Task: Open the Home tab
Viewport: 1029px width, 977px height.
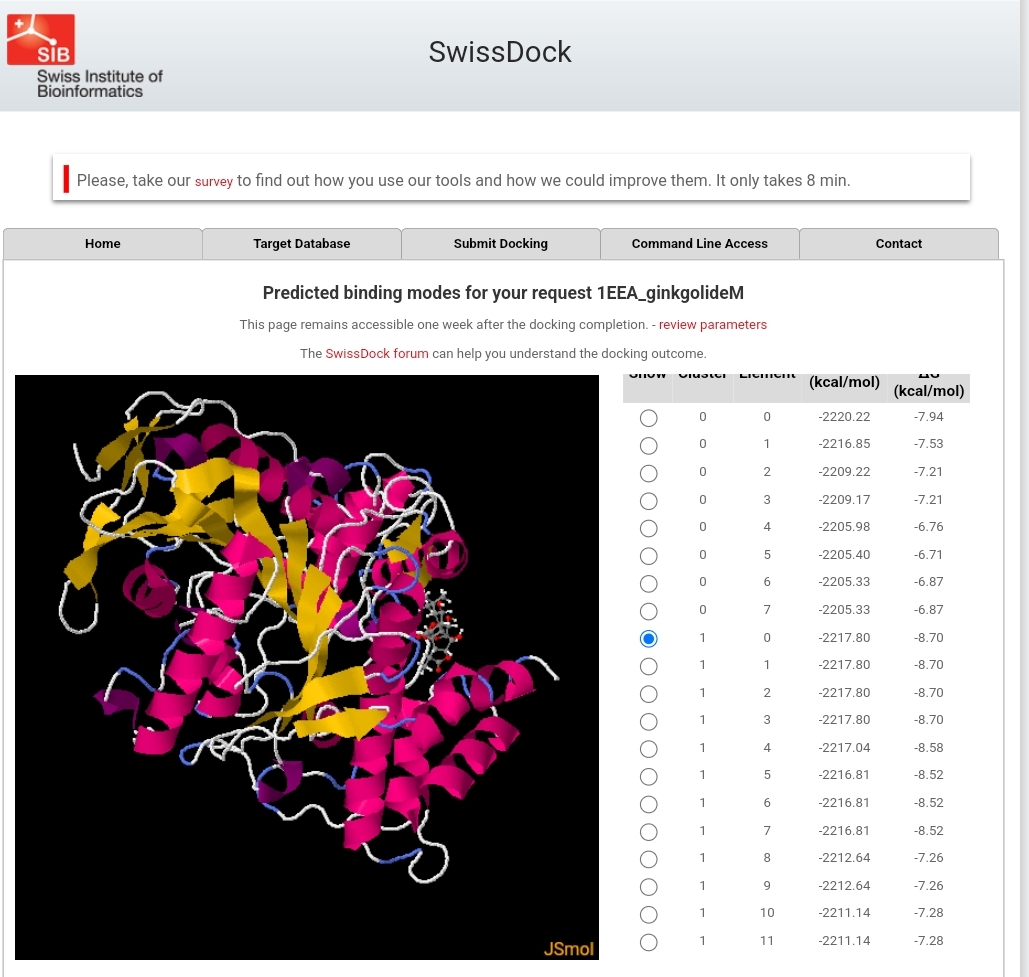Action: (x=103, y=243)
